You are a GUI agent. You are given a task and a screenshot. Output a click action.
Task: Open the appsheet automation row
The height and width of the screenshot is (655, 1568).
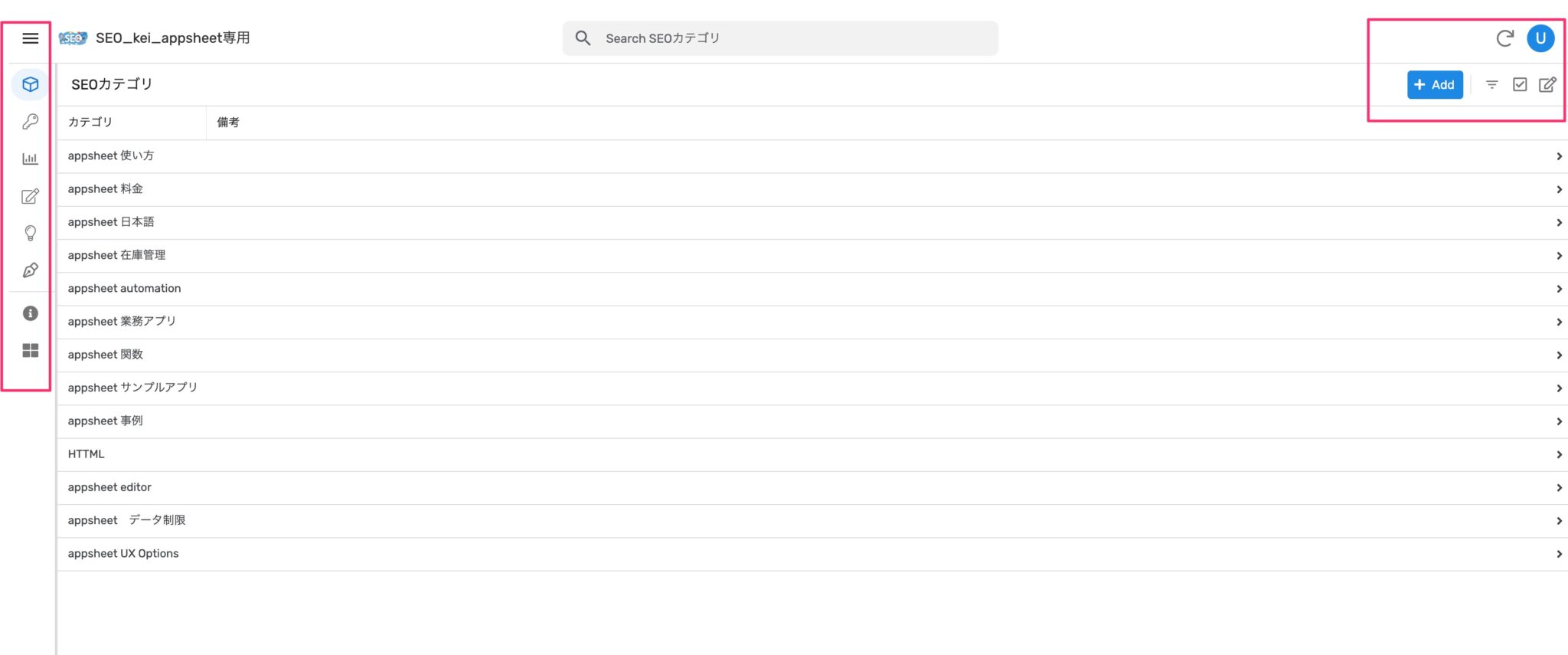pos(125,289)
